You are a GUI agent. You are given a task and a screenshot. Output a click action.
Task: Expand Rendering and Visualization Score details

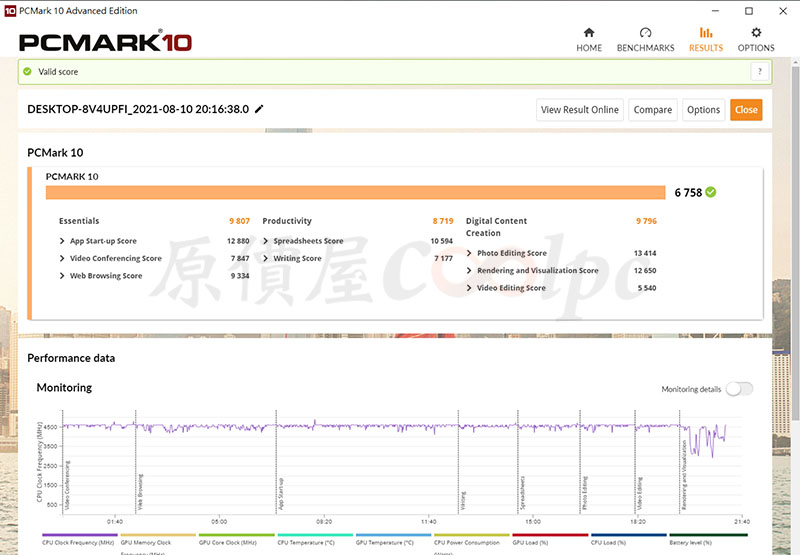click(x=469, y=270)
